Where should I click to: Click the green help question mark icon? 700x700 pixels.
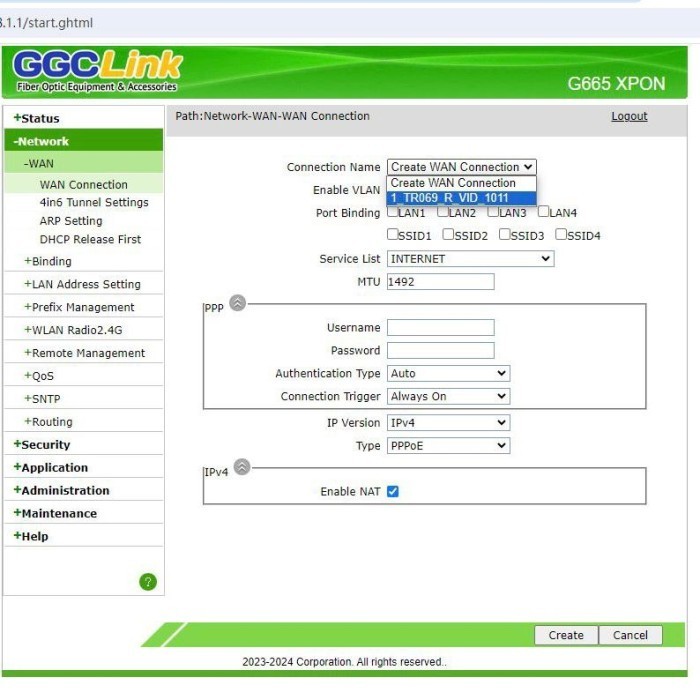coord(148,581)
